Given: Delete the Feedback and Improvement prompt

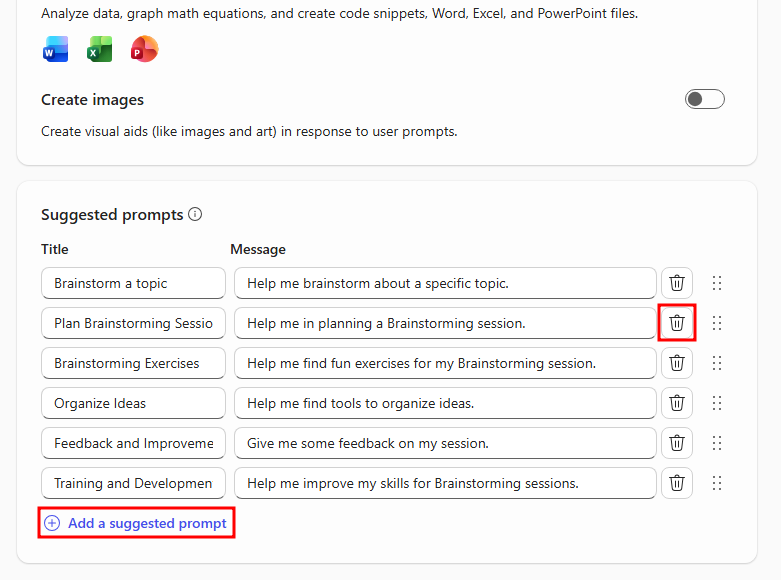Looking at the screenshot, I should (677, 443).
